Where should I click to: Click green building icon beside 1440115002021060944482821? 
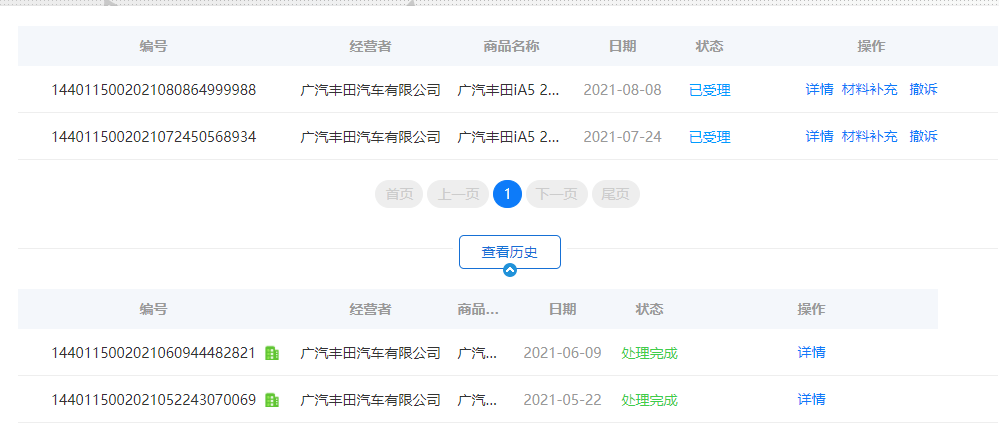tap(272, 353)
